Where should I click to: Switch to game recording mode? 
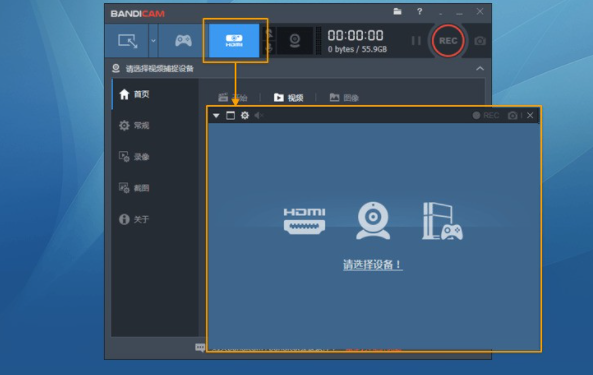pyautogui.click(x=183, y=41)
